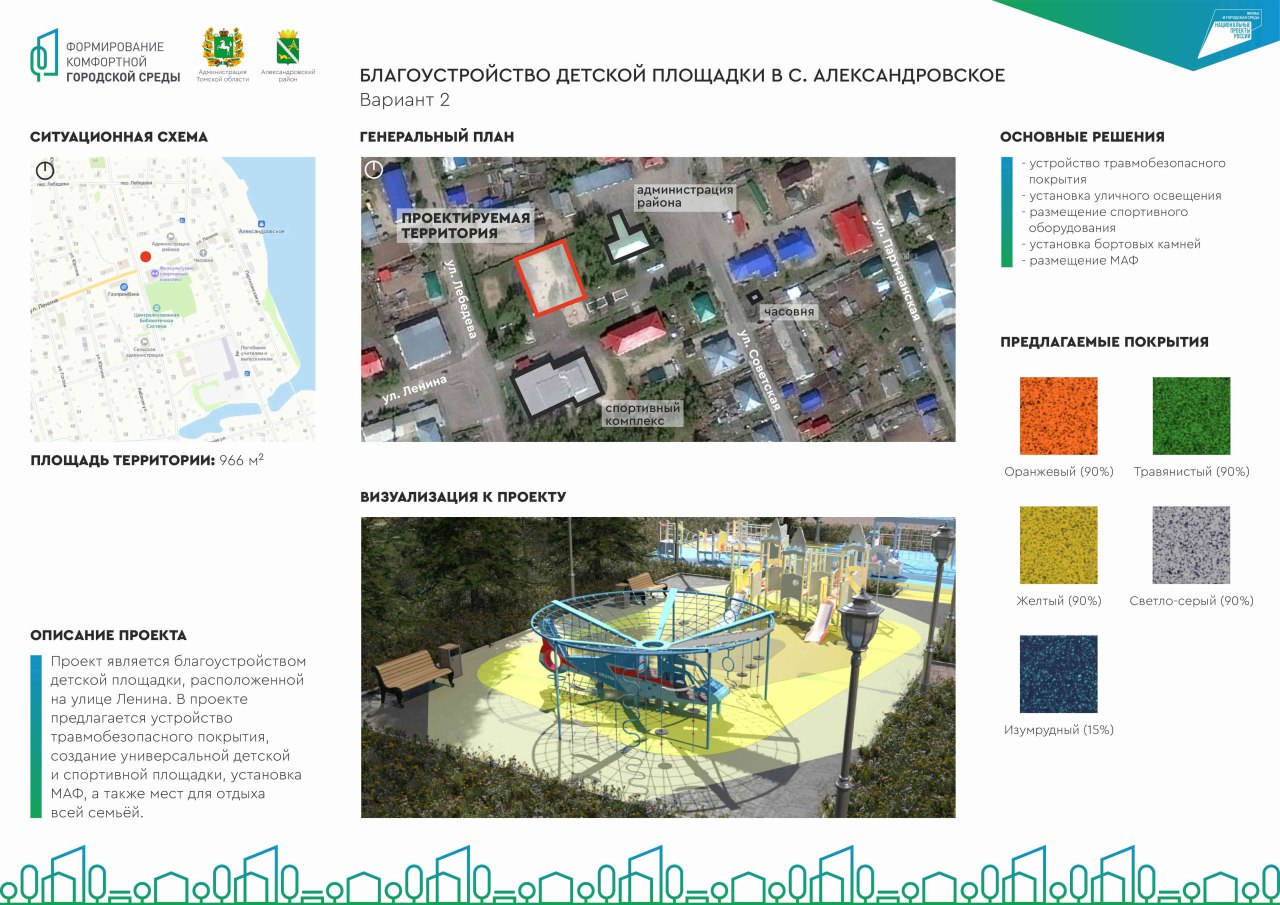Click the 'СИТУАЦИОННАЯ СХЕМА' heading

(x=119, y=137)
